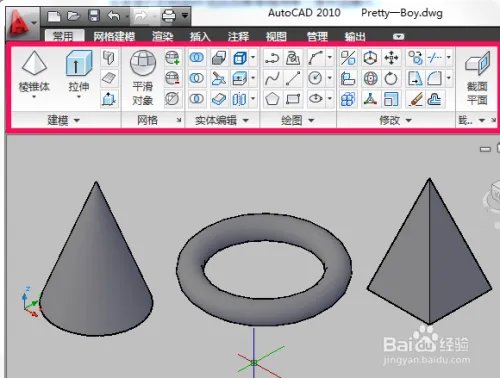Undo the last action
500x378 pixels.
pyautogui.click(x=113, y=16)
